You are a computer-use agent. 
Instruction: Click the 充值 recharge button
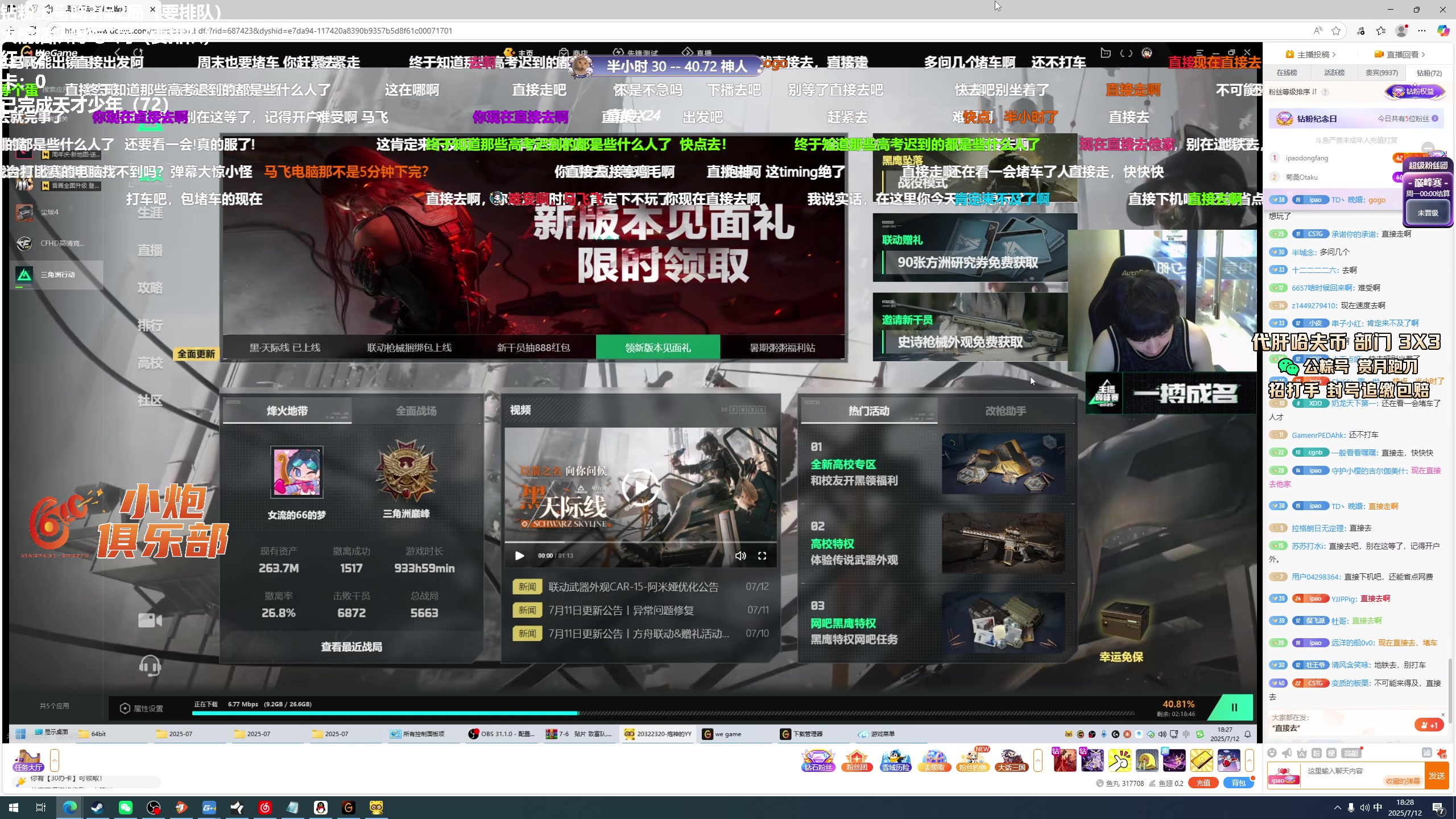pos(1203,783)
